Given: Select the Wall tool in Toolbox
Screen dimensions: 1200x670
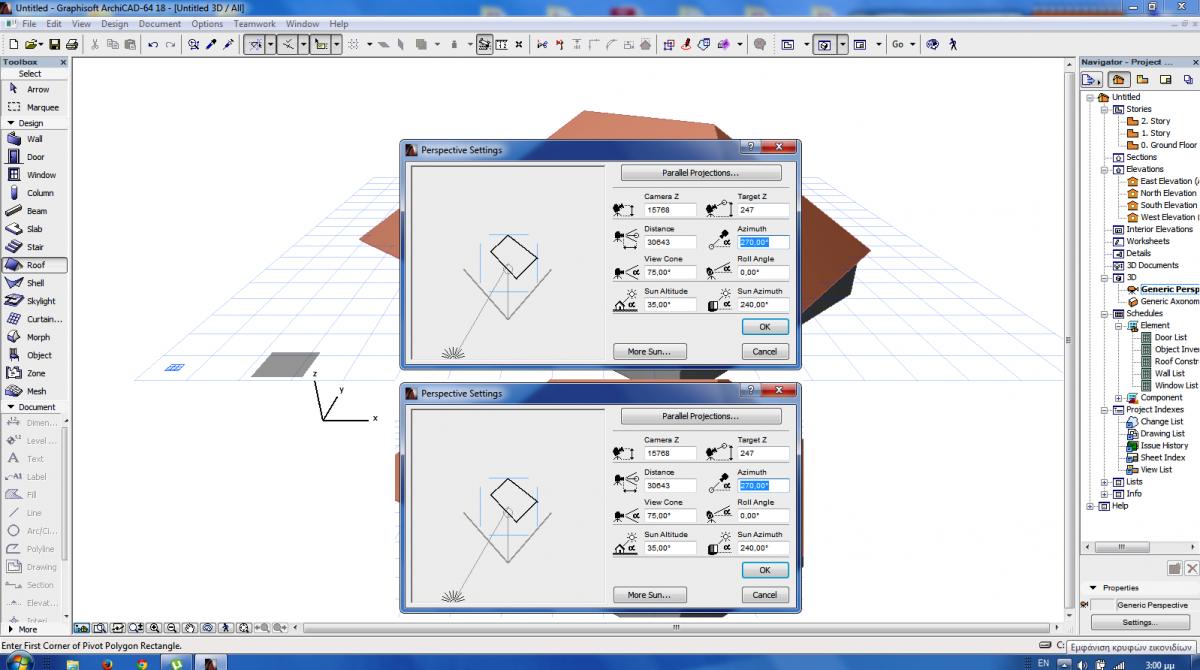Looking at the screenshot, I should click(34, 139).
